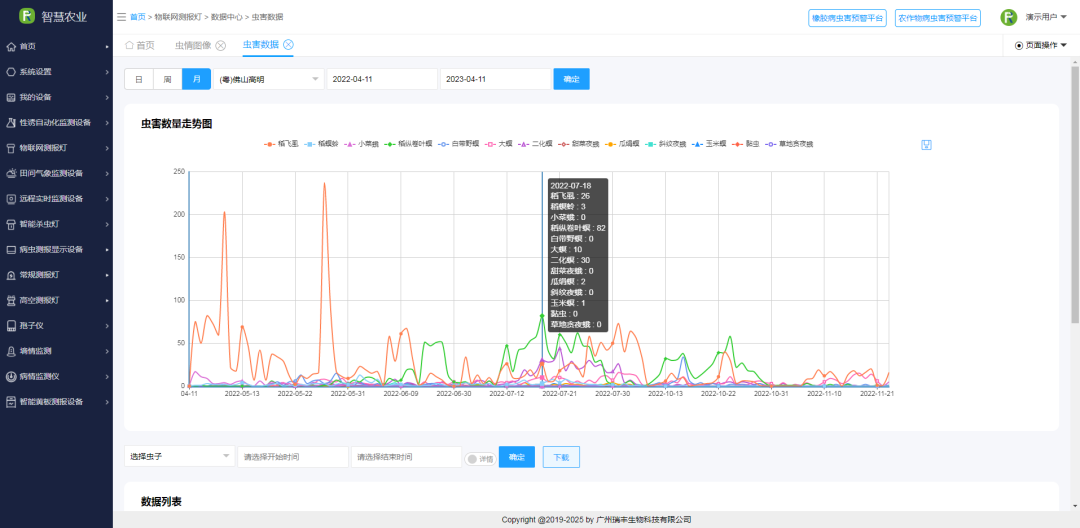Close the 虫害数据 tab with its X icon
1080x528 pixels.
(x=289, y=44)
